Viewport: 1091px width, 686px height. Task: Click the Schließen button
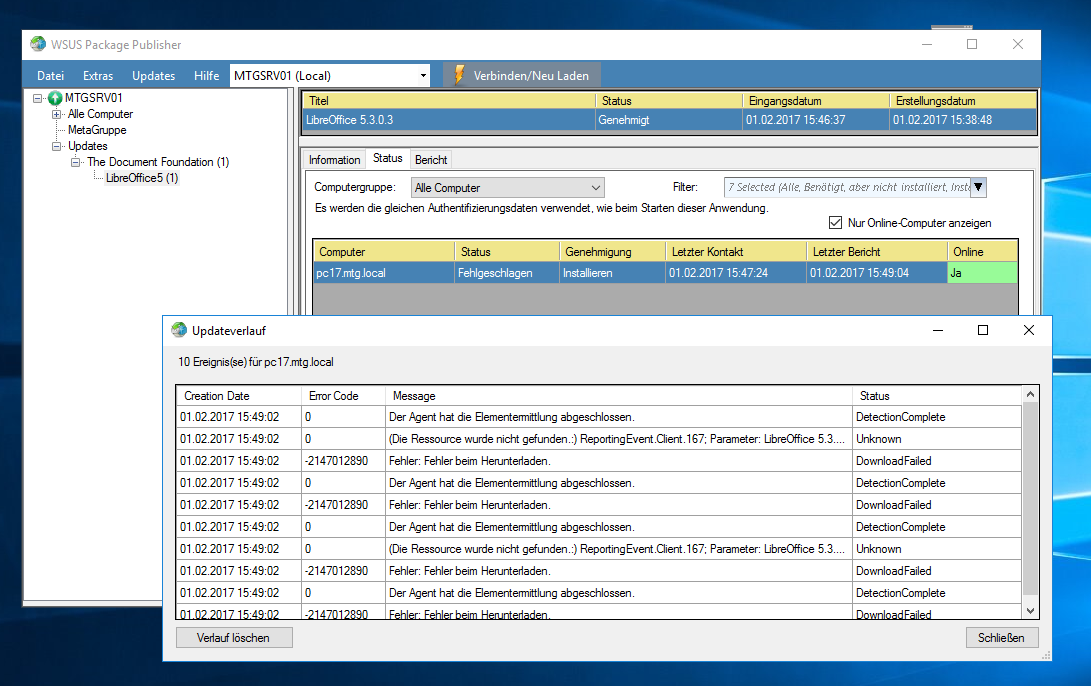point(1001,637)
